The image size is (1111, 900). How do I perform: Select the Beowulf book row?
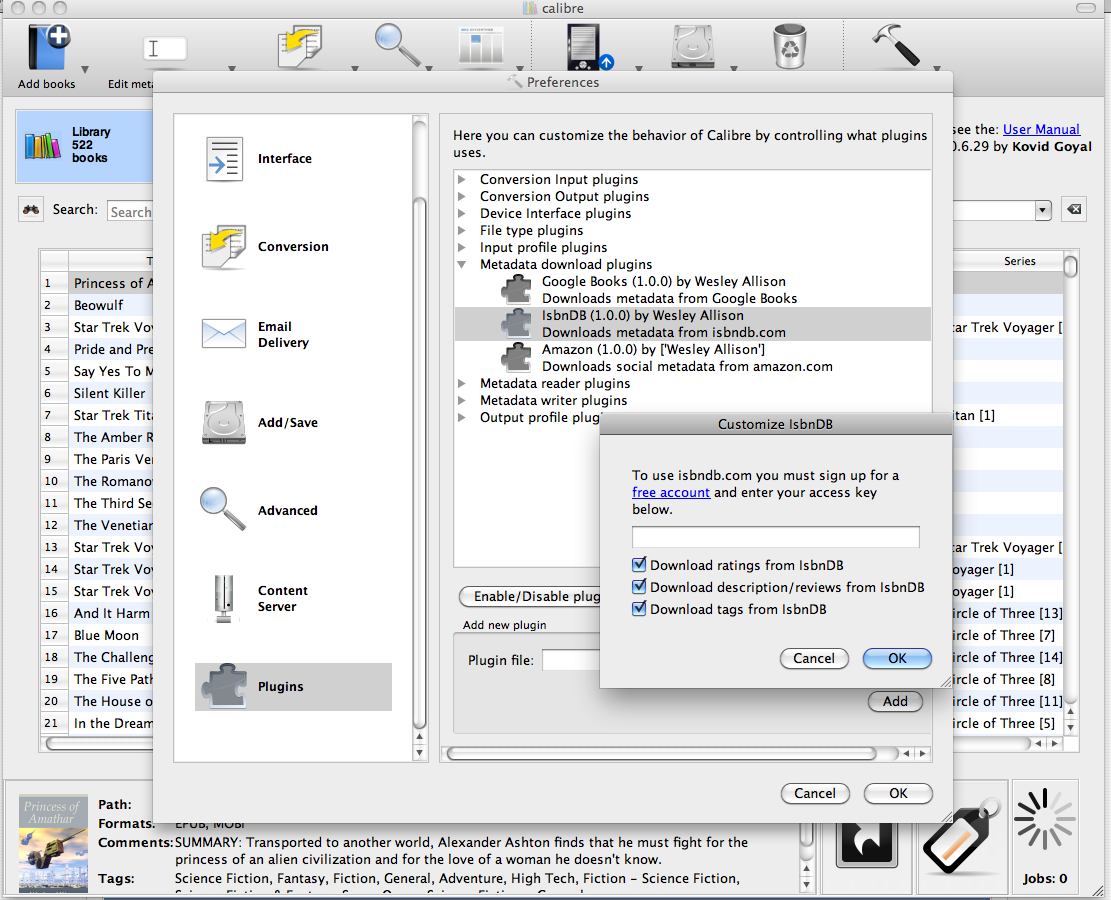click(x=96, y=305)
